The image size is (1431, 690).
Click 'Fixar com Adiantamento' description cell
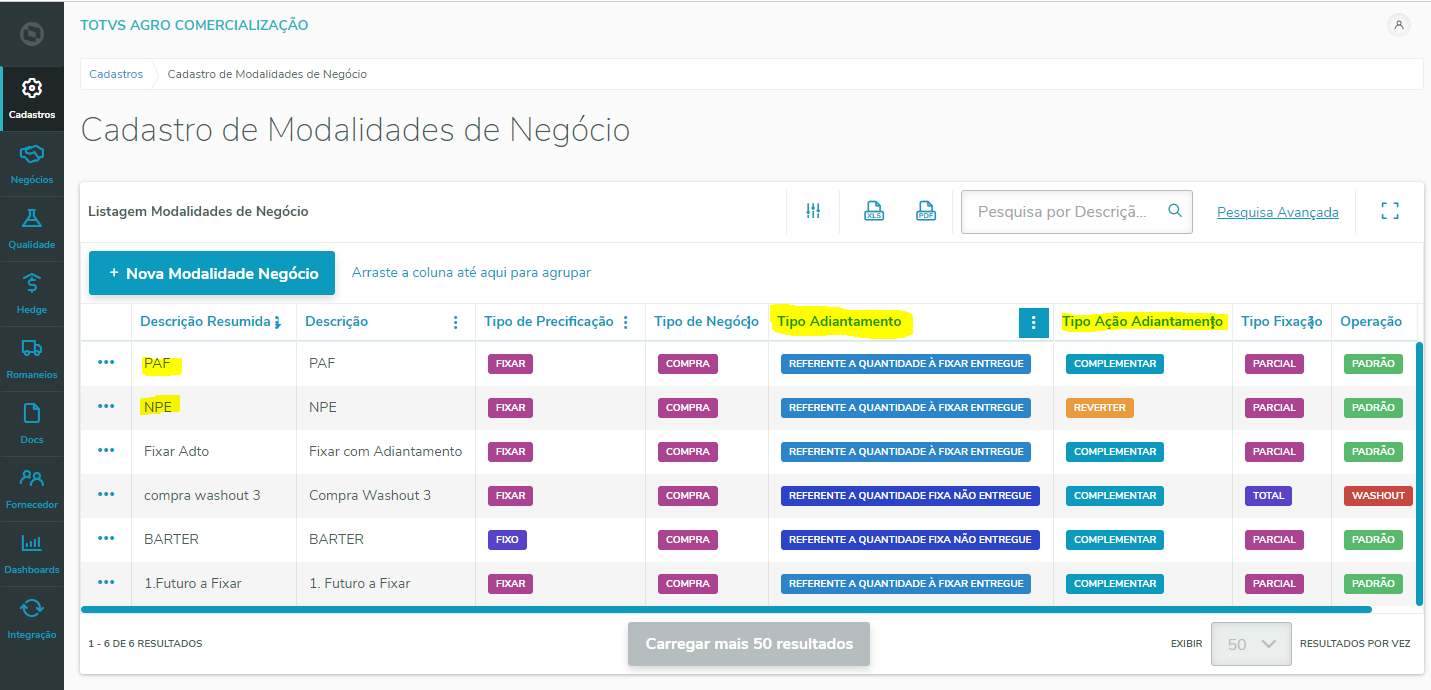tap(386, 451)
